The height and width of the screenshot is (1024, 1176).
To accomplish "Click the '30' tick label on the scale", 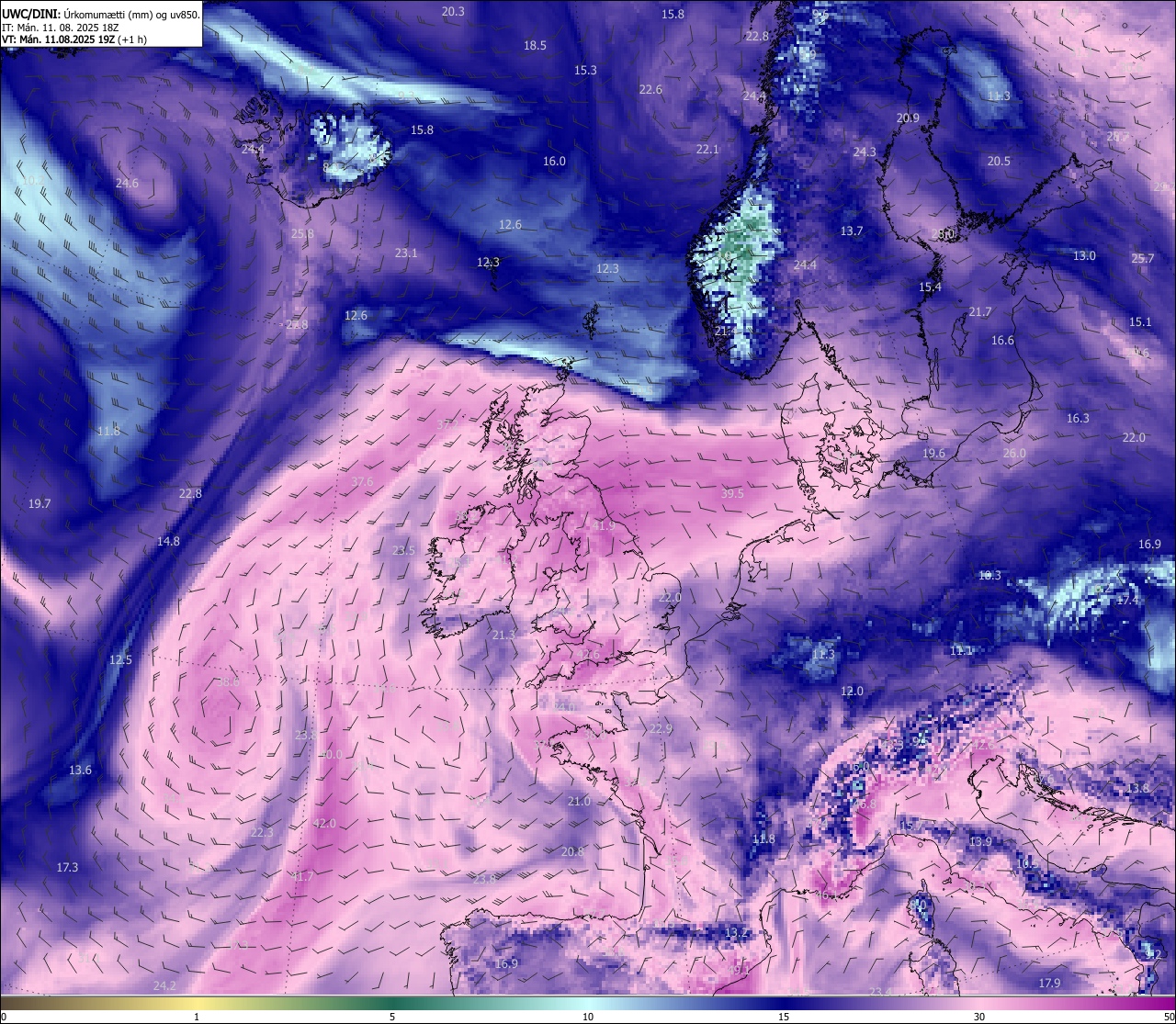I will click(979, 1017).
